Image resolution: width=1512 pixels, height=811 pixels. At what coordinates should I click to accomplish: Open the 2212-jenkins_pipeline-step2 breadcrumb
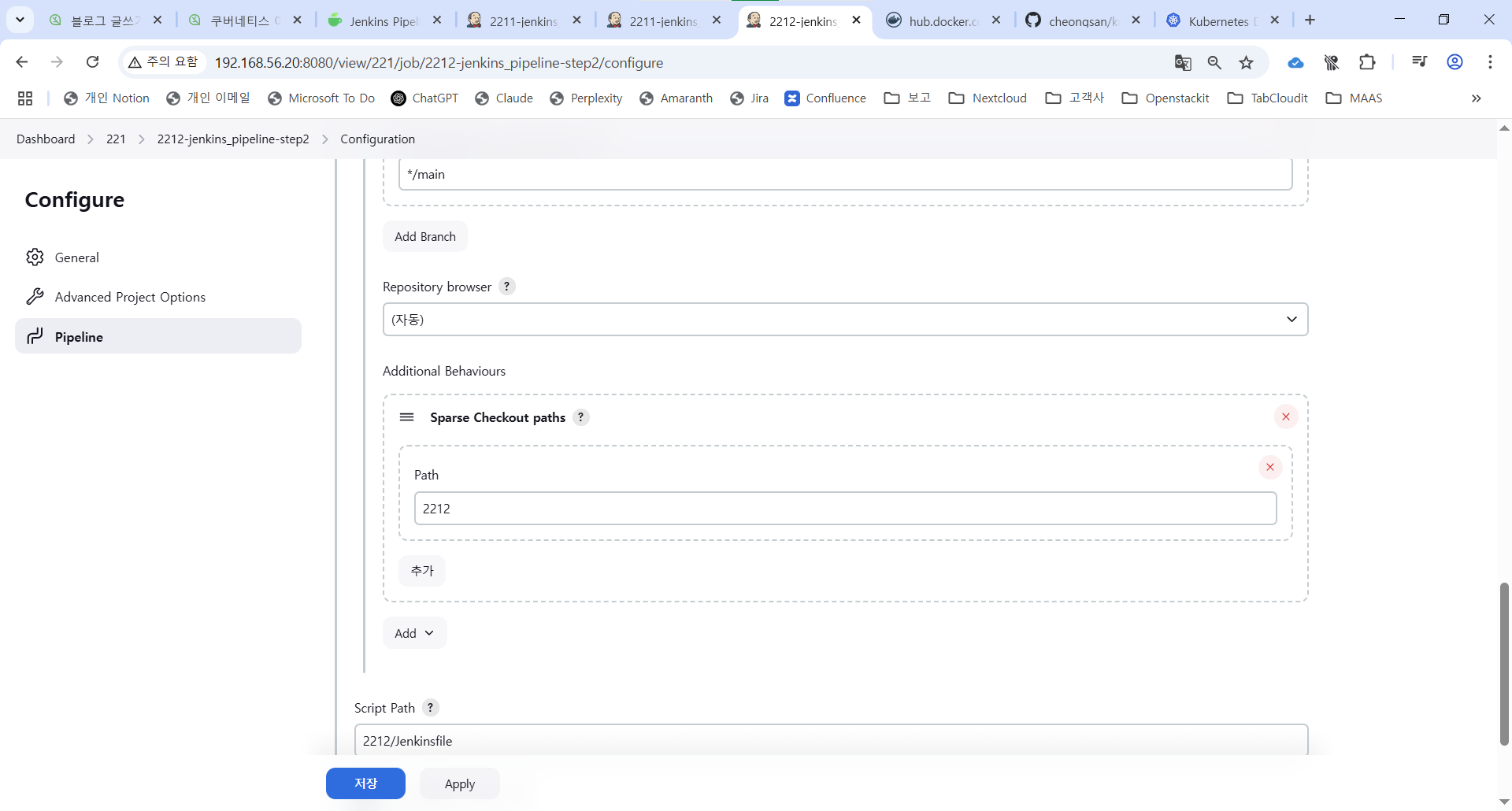[x=233, y=139]
